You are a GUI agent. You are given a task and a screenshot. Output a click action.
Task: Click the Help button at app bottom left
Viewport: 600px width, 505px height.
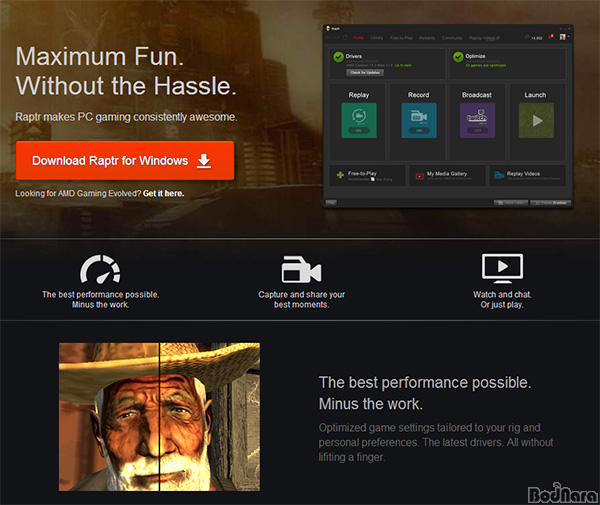(331, 203)
